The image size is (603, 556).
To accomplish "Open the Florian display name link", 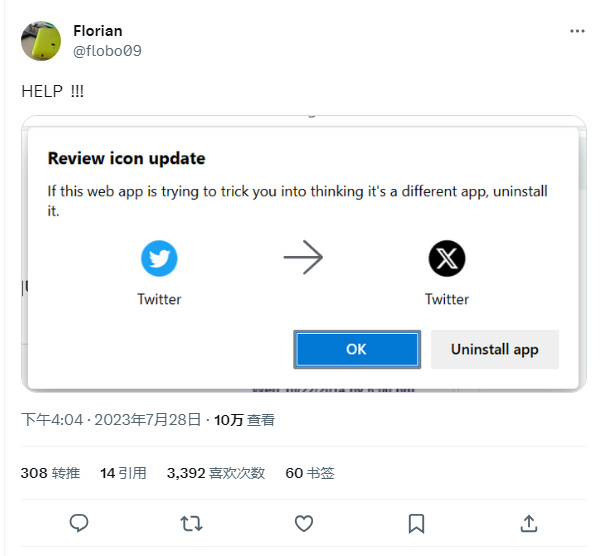I will (x=98, y=31).
